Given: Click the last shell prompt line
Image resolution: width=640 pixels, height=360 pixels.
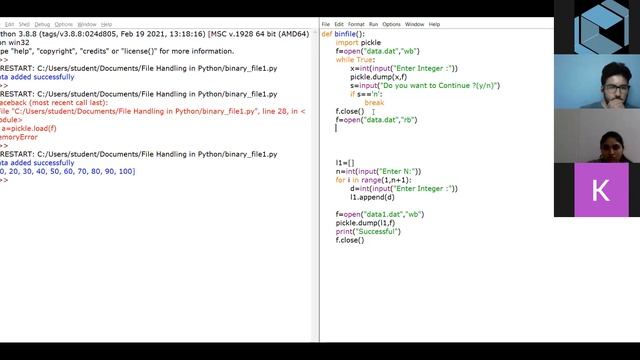Looking at the screenshot, I should 4,180.
